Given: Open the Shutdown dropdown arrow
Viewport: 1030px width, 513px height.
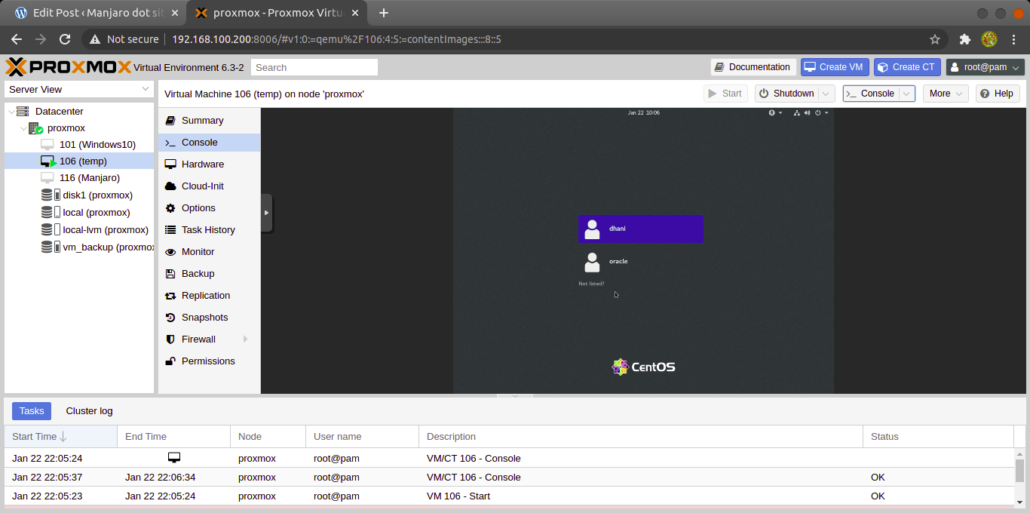Looking at the screenshot, I should click(828, 94).
